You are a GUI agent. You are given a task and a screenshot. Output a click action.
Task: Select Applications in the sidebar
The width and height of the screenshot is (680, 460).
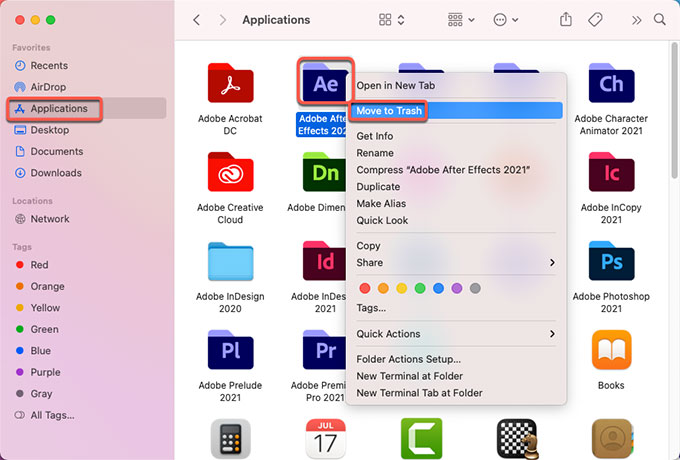pyautogui.click(x=87, y=108)
